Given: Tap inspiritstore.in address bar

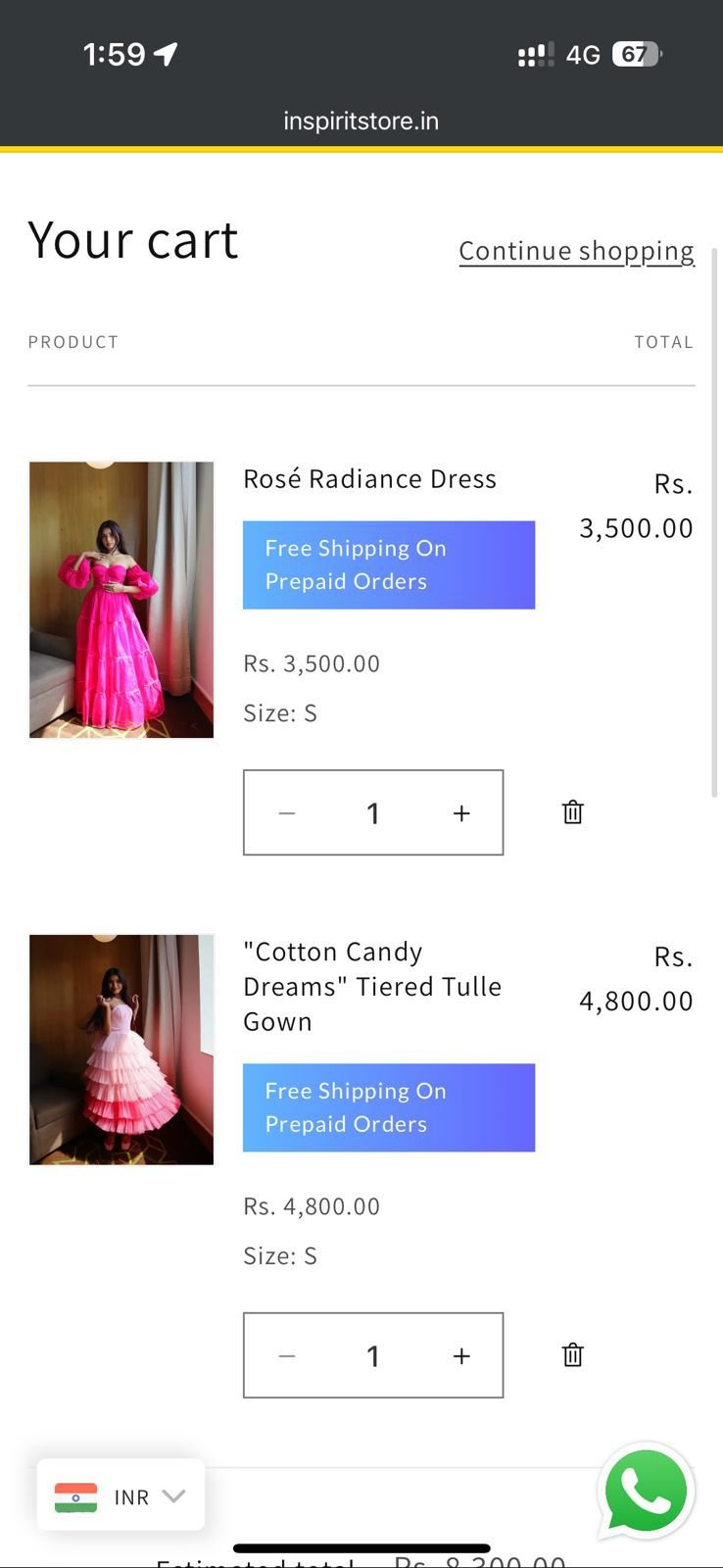Looking at the screenshot, I should [361, 122].
